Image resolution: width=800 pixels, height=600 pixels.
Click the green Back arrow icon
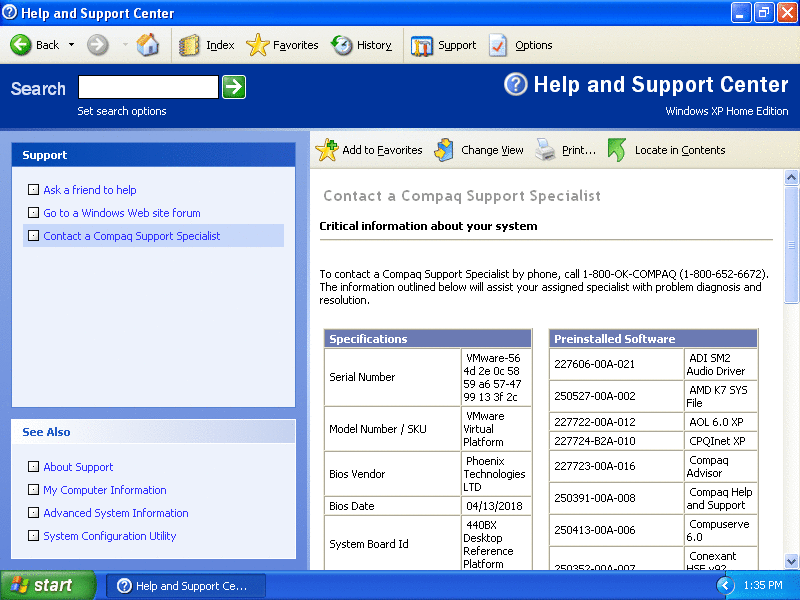click(20, 45)
